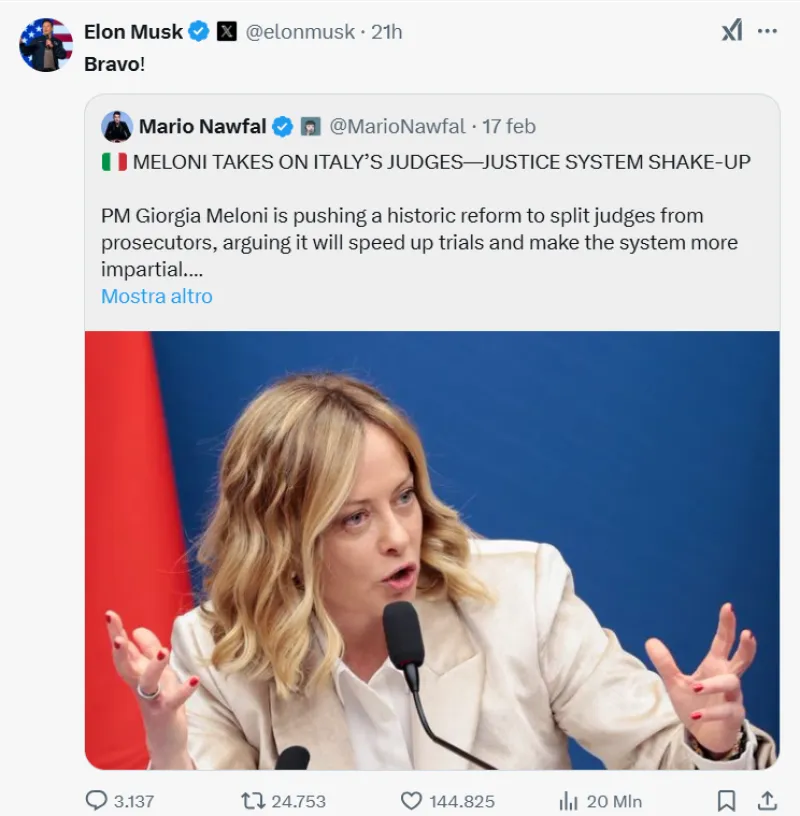Viewport: 800px width, 816px height.
Task: Open Mario Nawfal's small profile picture
Action: click(117, 126)
